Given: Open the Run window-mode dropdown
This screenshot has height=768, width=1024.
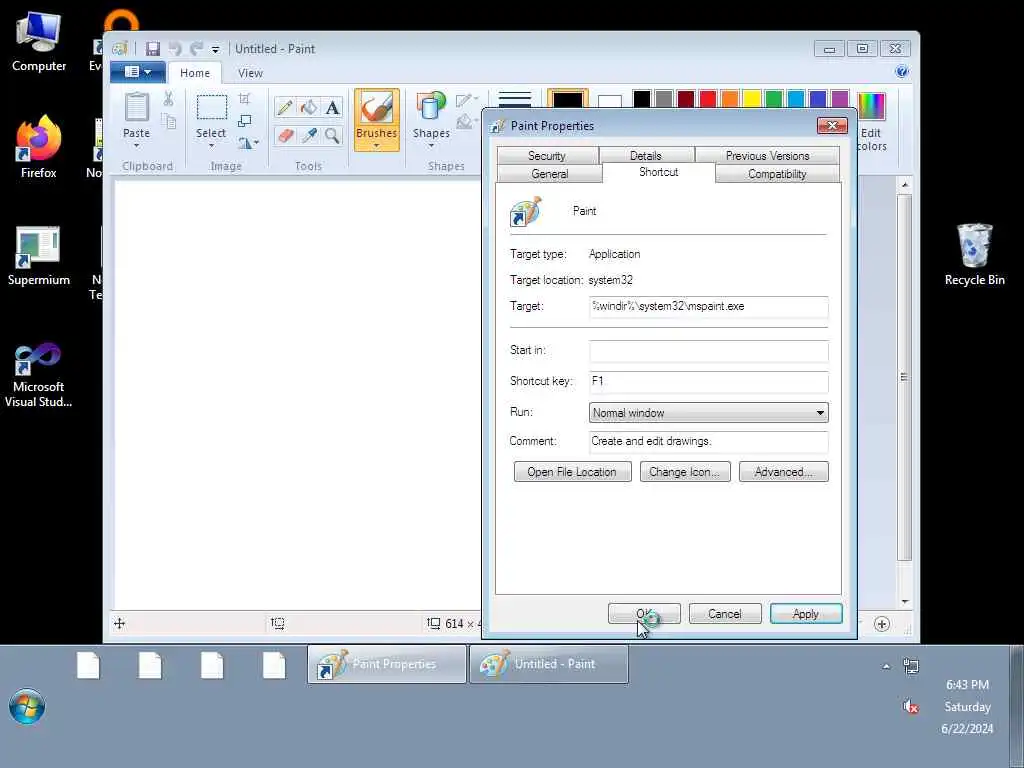Looking at the screenshot, I should [709, 412].
